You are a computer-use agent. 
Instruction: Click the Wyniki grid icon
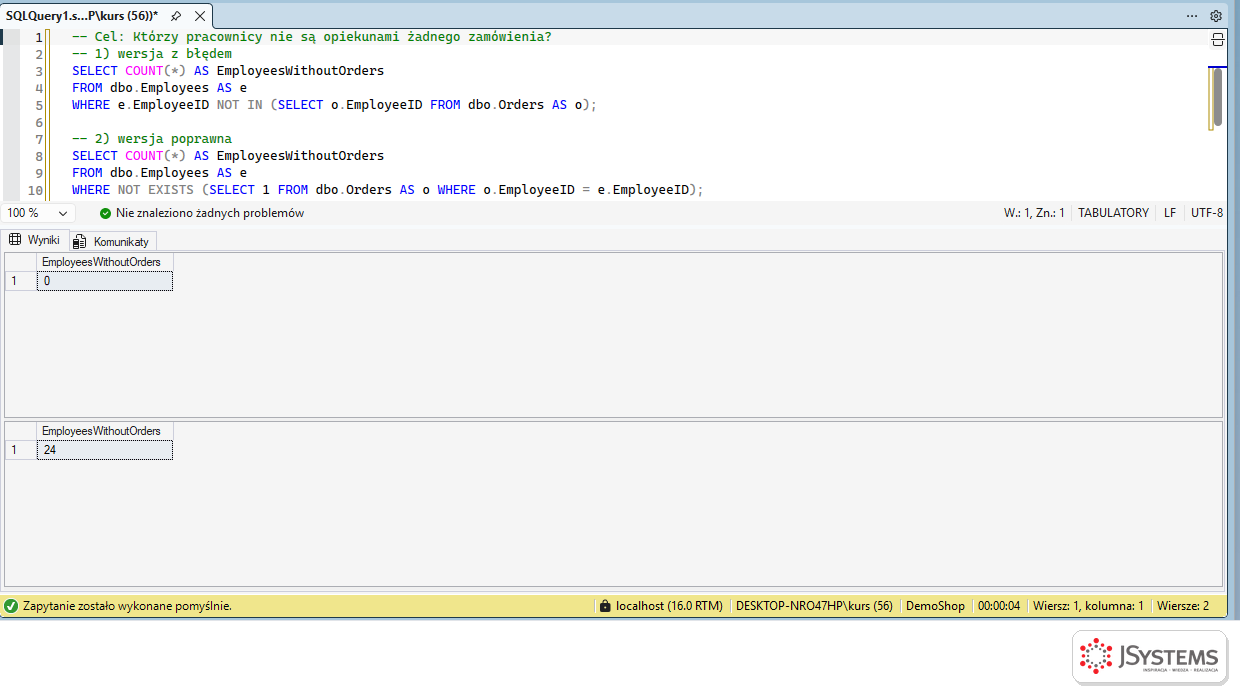click(x=15, y=240)
